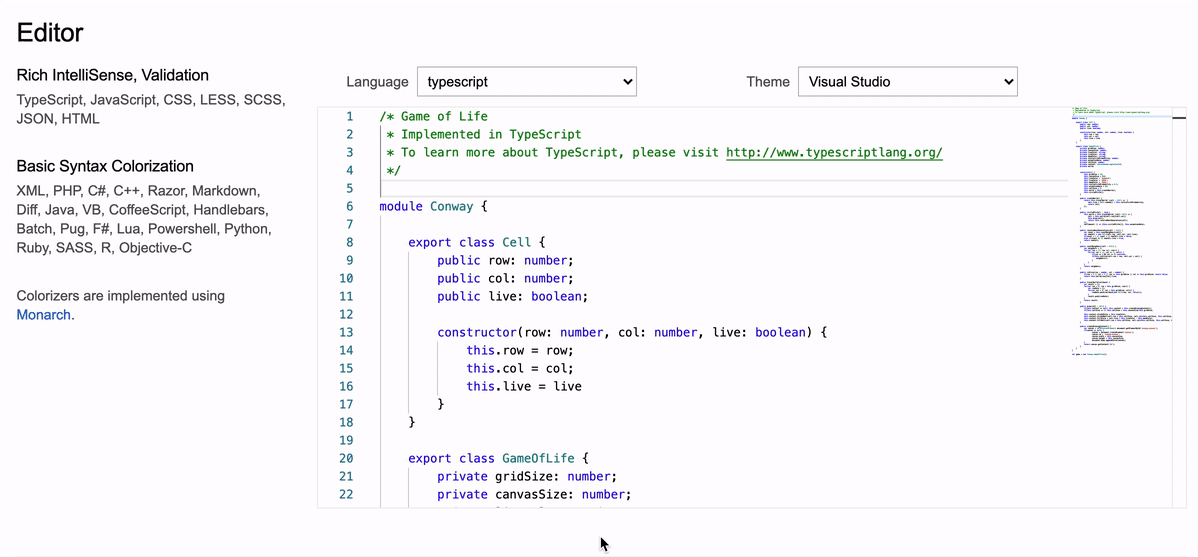
Task: Click the "export class Cell {" text
Action: (x=477, y=242)
